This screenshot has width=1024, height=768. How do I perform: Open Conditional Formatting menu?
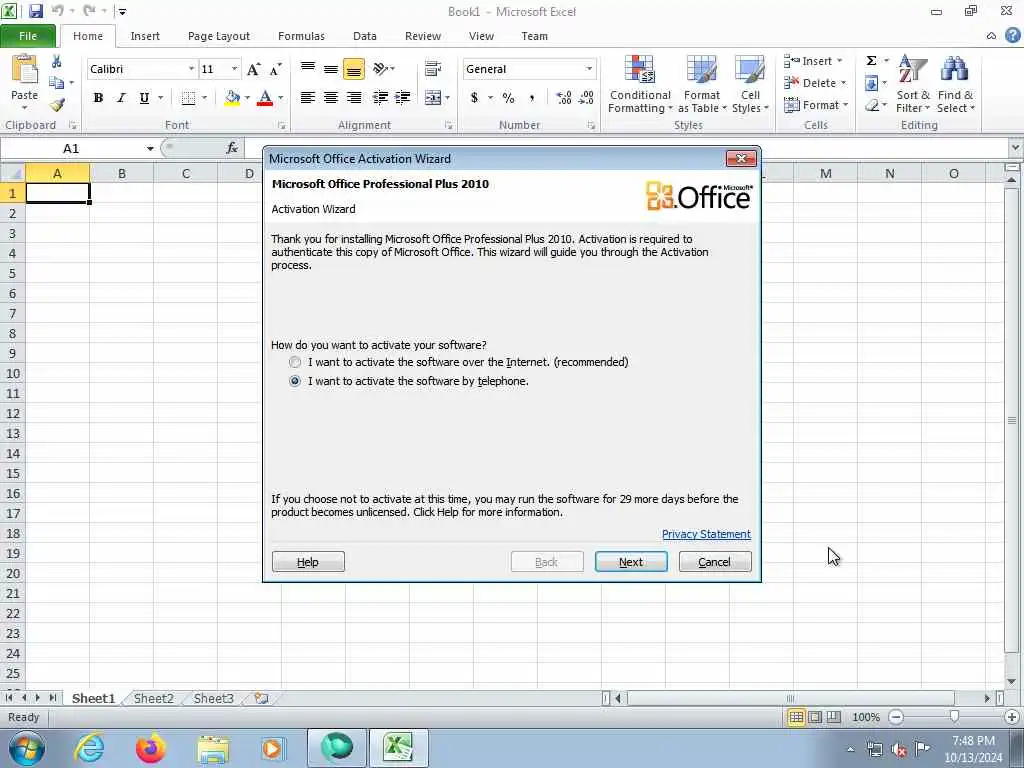[640, 84]
